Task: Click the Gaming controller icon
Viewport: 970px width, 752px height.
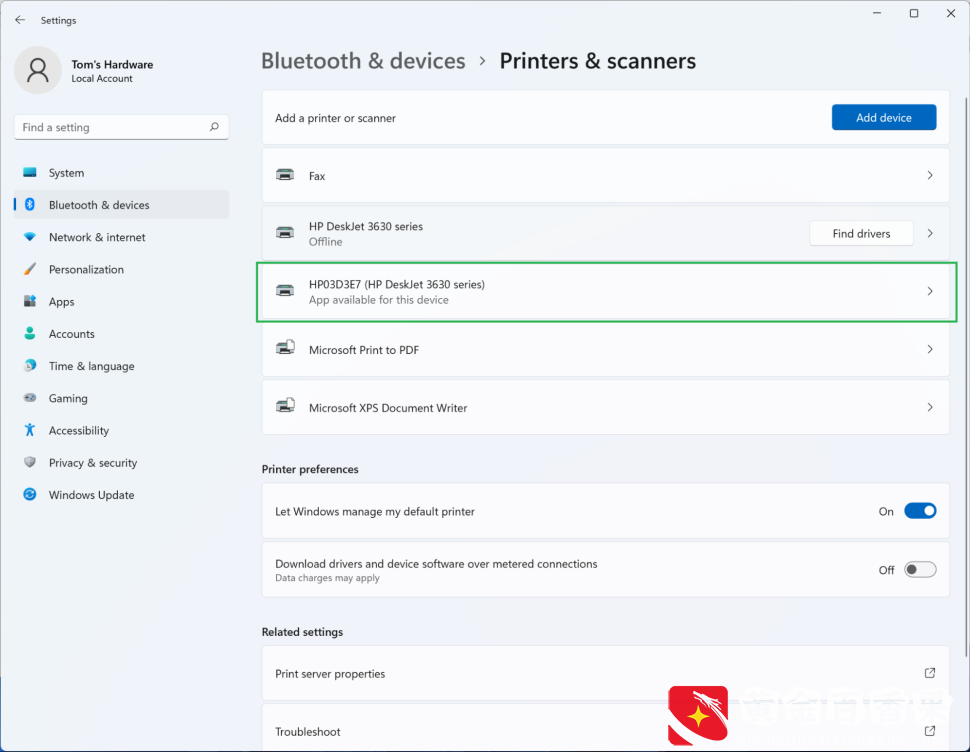Action: tap(30, 398)
